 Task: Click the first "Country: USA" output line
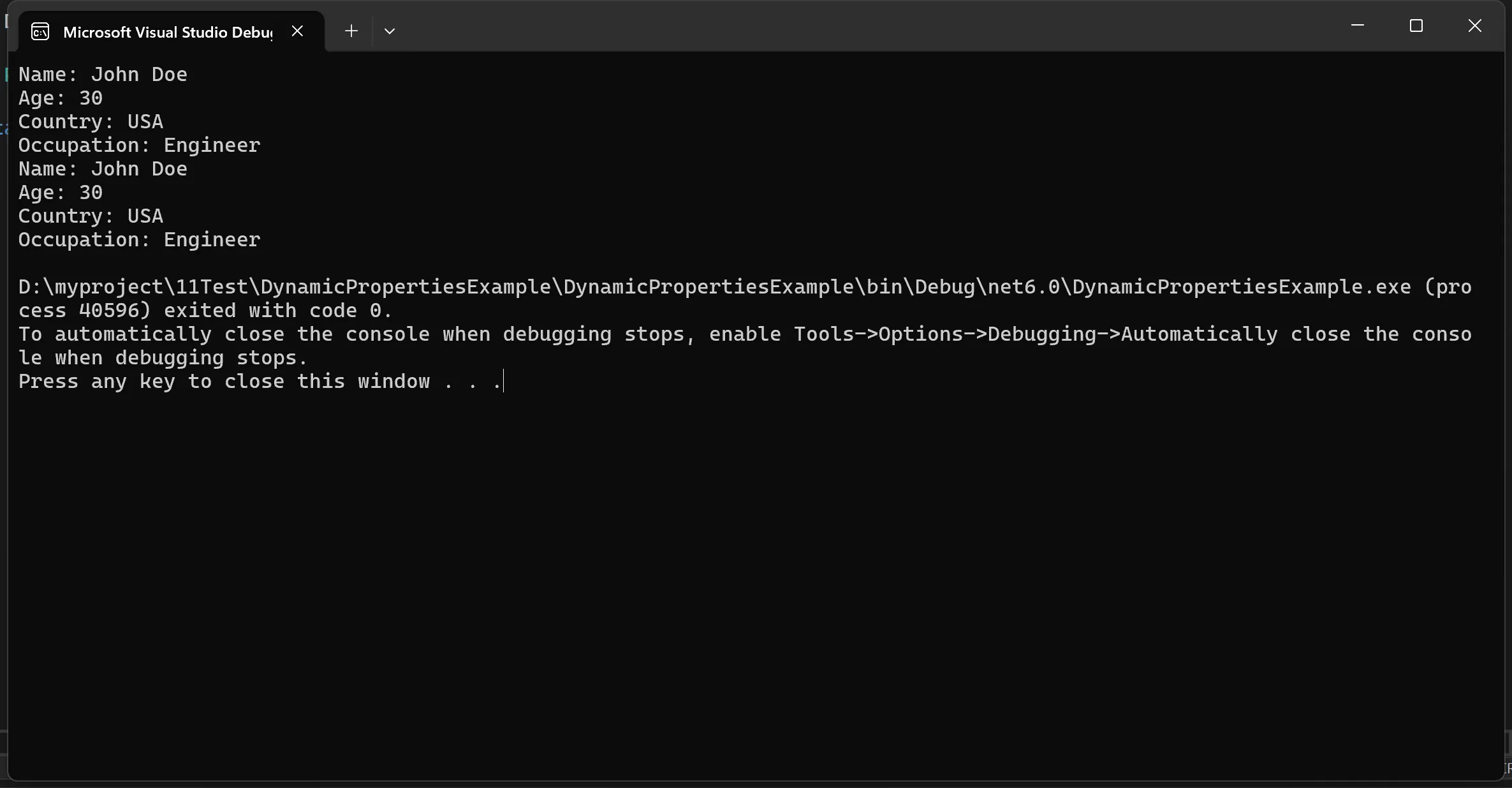tap(91, 122)
